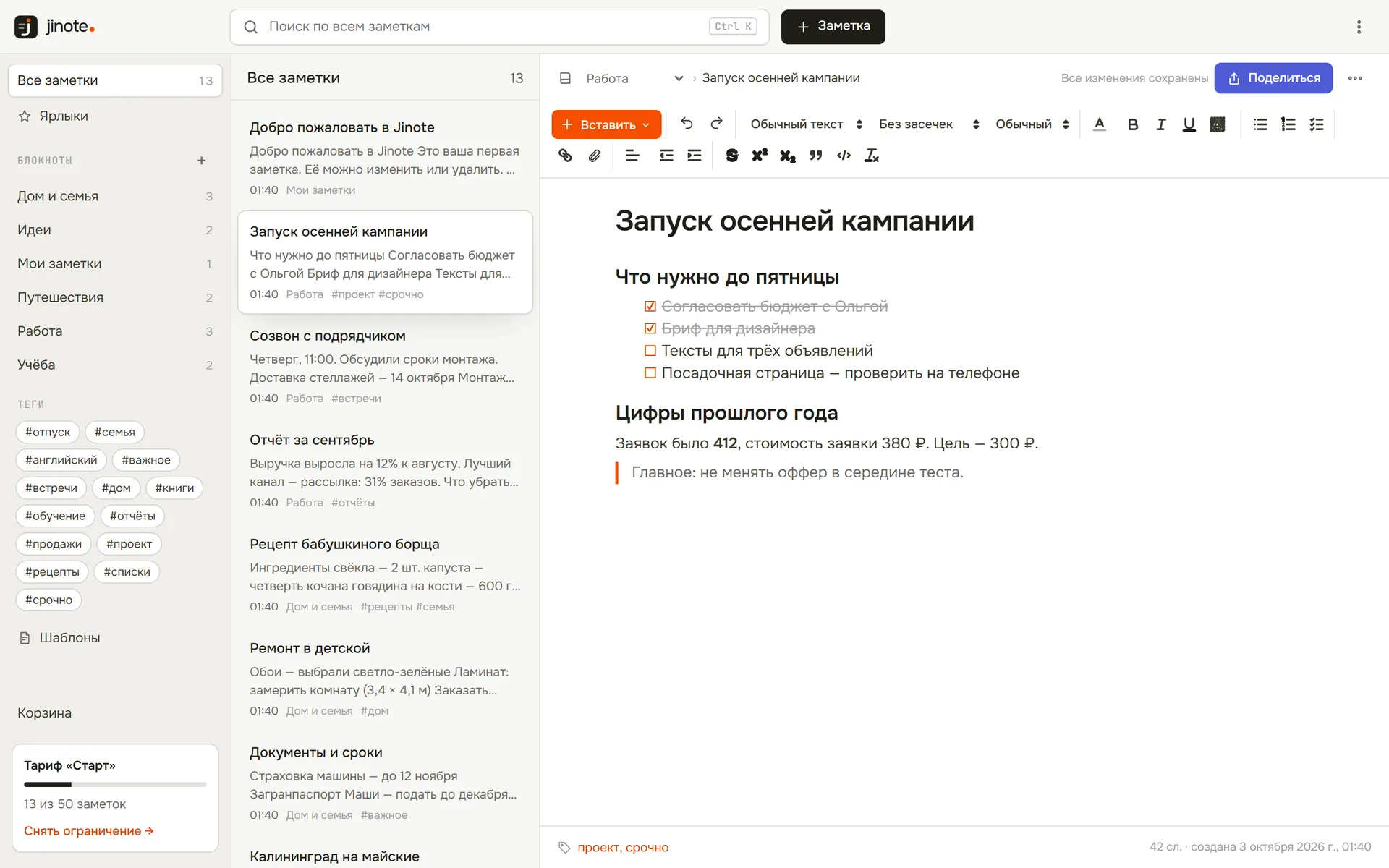Viewport: 1389px width, 868px height.
Task: Open «Шаблоны» in the sidebar
Action: (x=115, y=638)
